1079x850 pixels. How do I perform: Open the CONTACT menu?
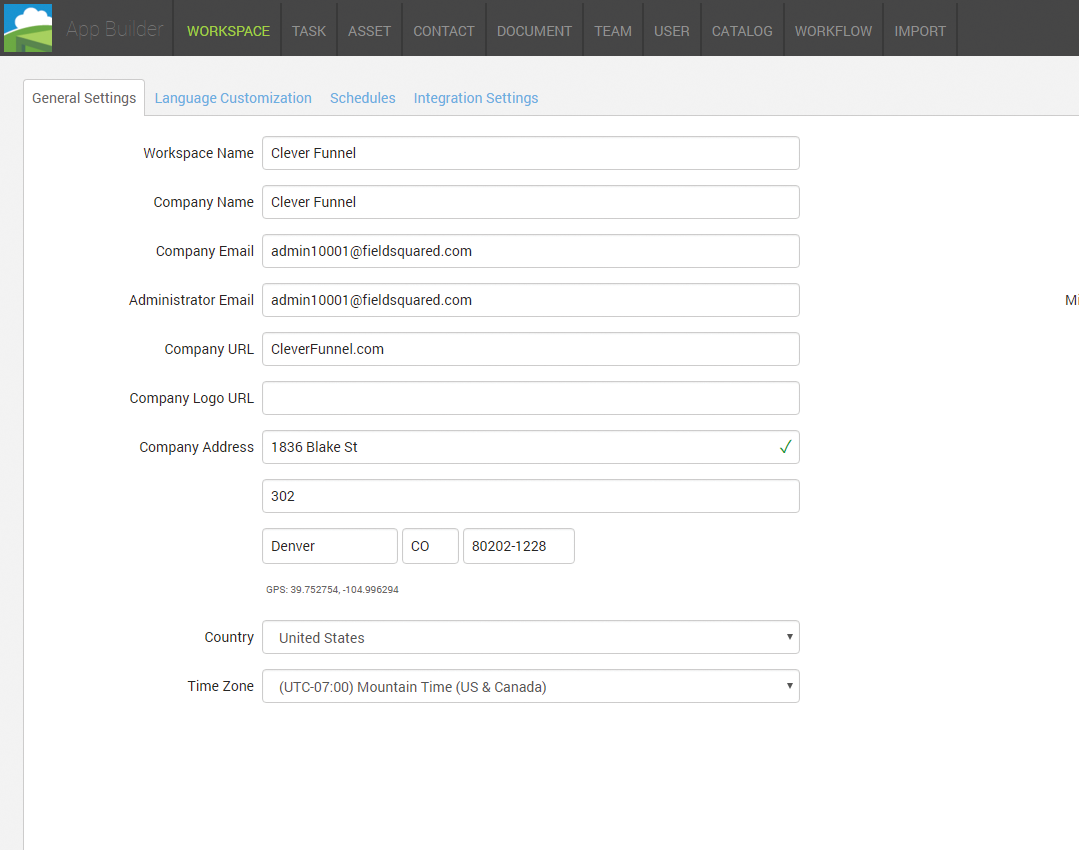(x=444, y=31)
